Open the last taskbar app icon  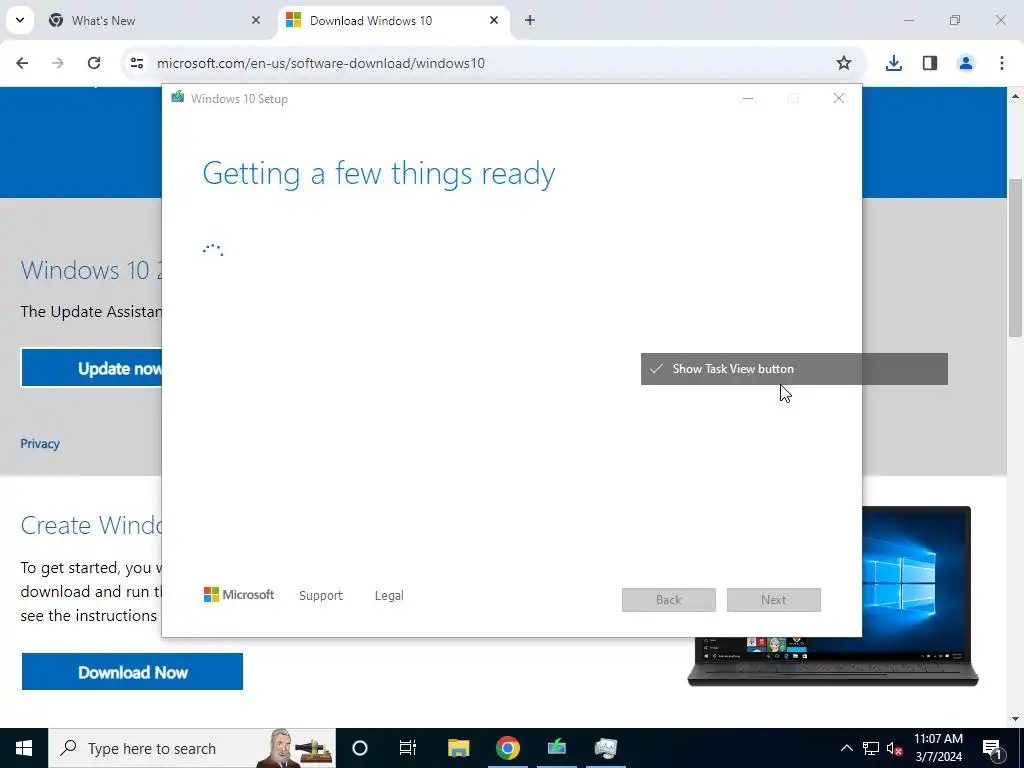tap(605, 748)
